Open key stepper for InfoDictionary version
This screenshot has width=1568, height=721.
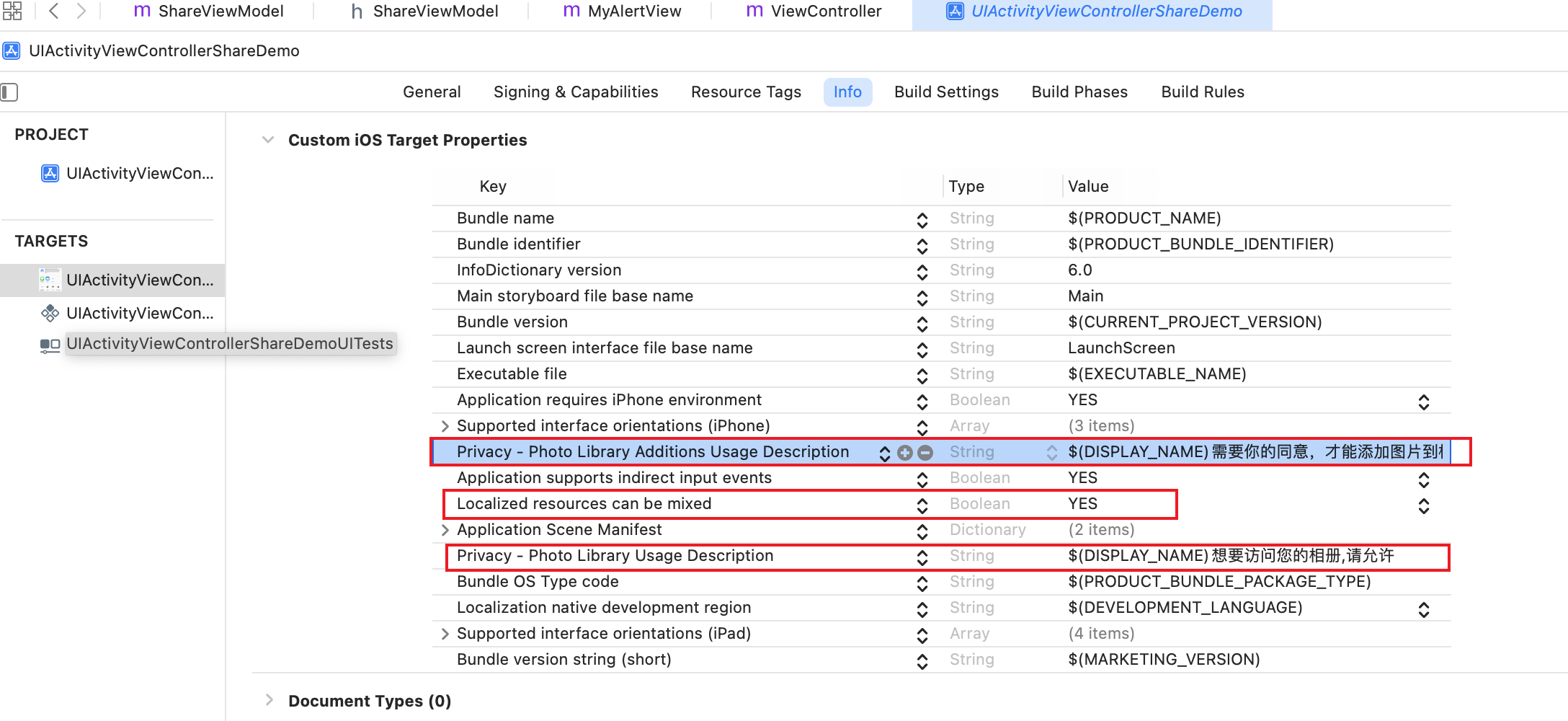(x=922, y=272)
